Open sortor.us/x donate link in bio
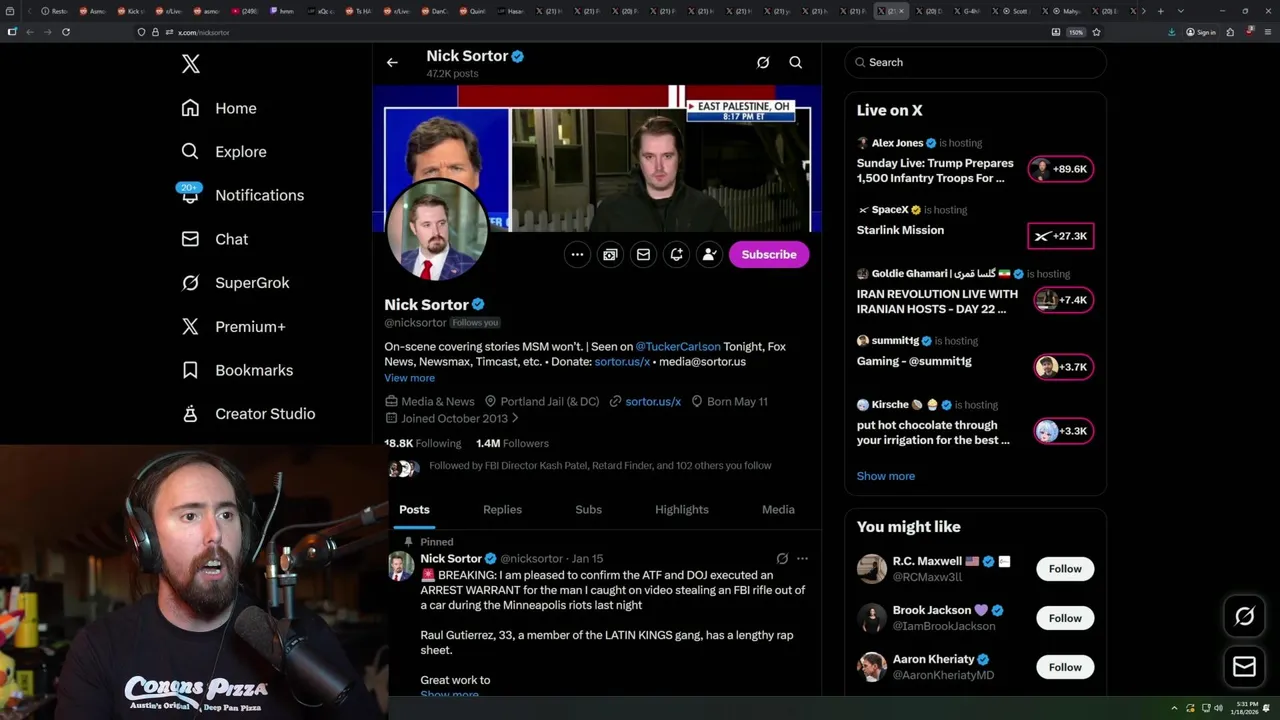 point(622,361)
